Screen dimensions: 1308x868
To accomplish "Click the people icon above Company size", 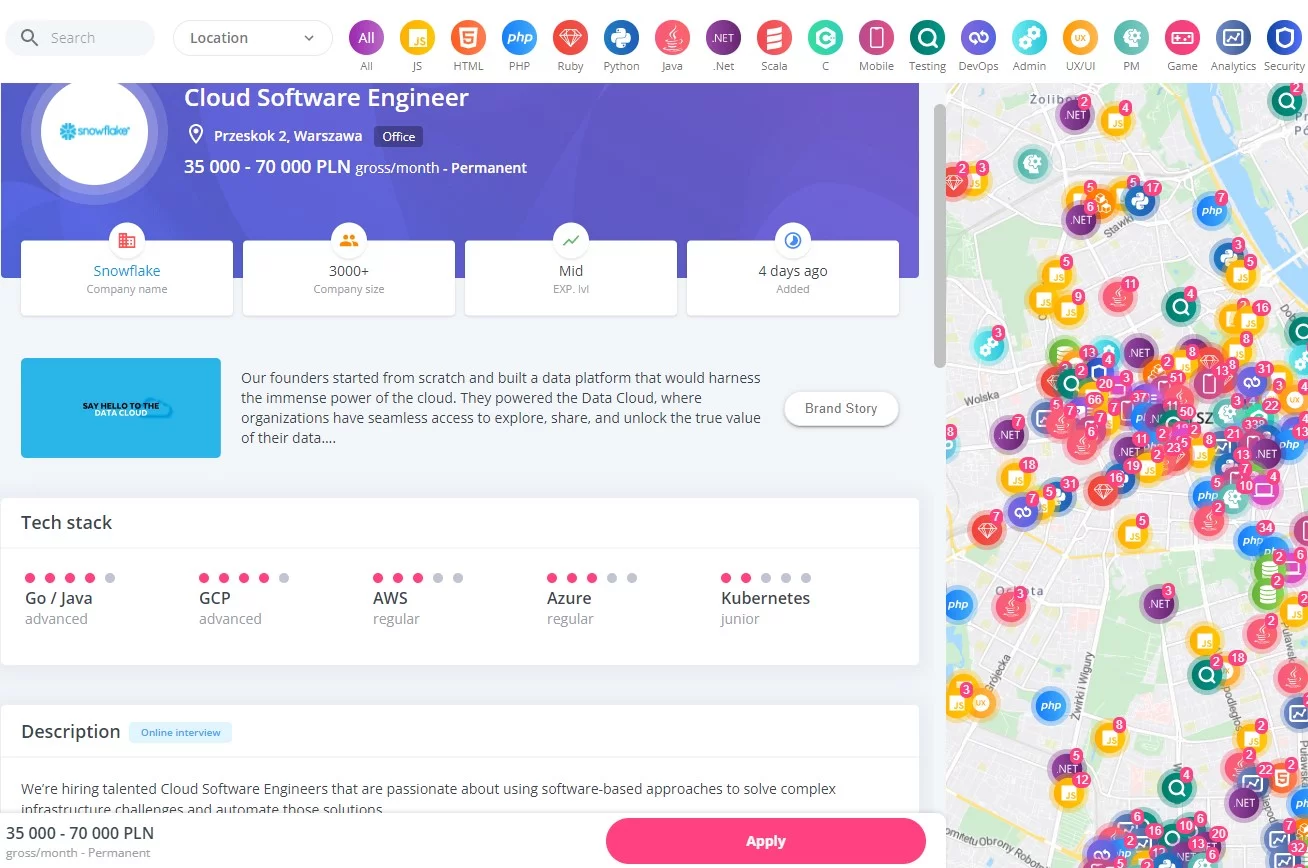I will 349,240.
